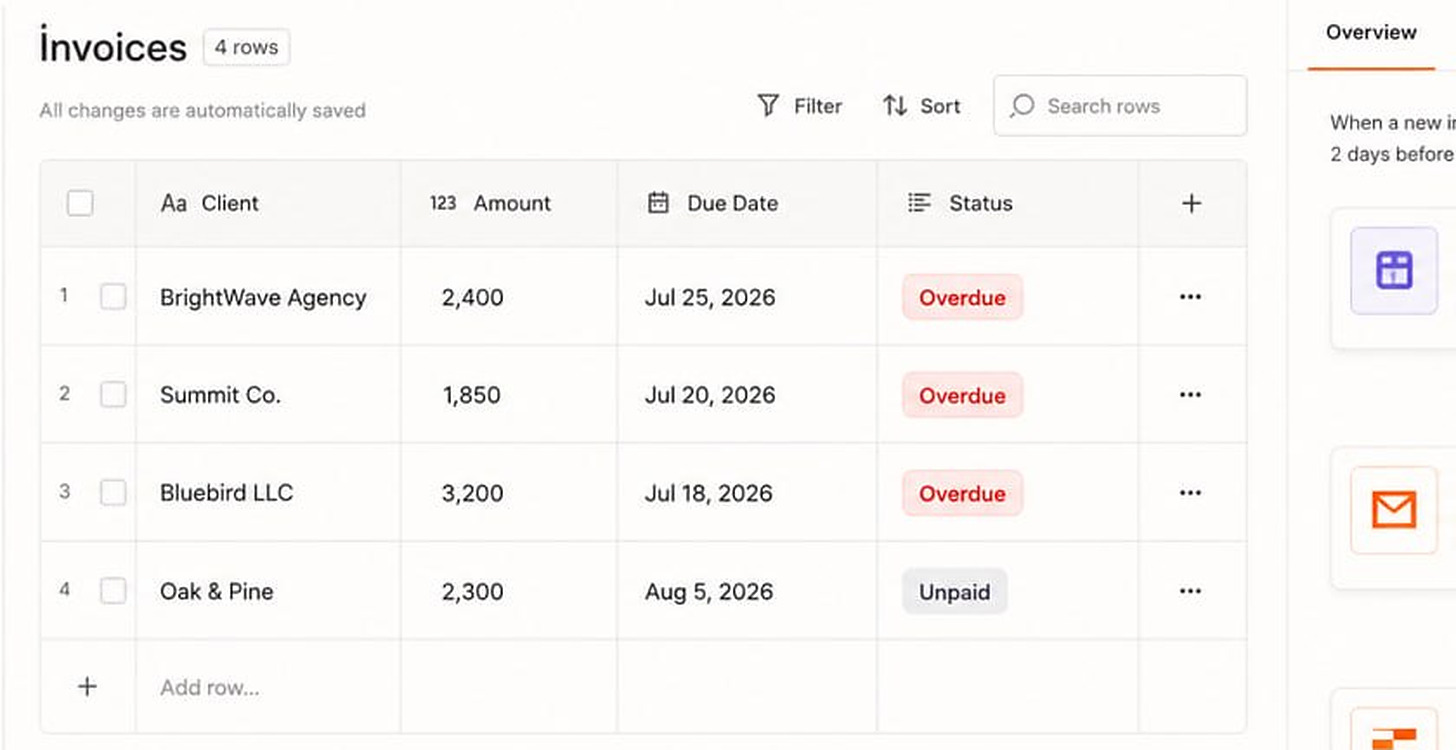Open Overdue status for Bluebird LLC

coord(962,493)
